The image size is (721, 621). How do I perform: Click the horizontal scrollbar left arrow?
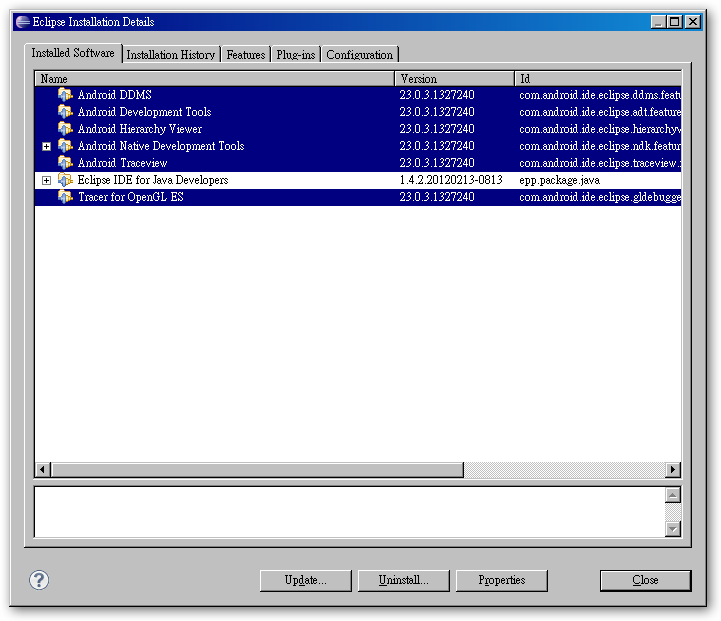[x=43, y=470]
